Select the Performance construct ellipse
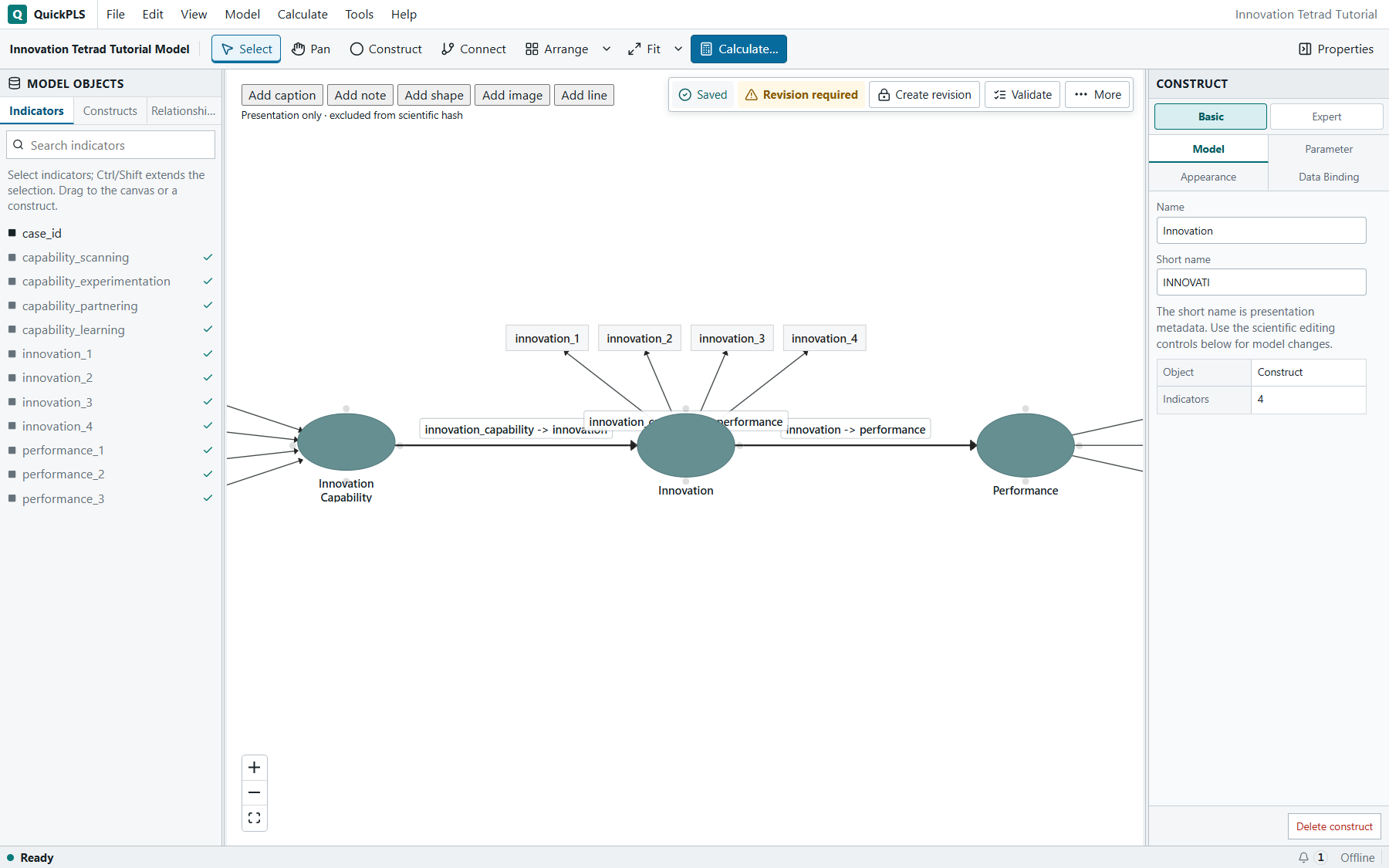The height and width of the screenshot is (868, 1389). pyautogui.click(x=1026, y=445)
